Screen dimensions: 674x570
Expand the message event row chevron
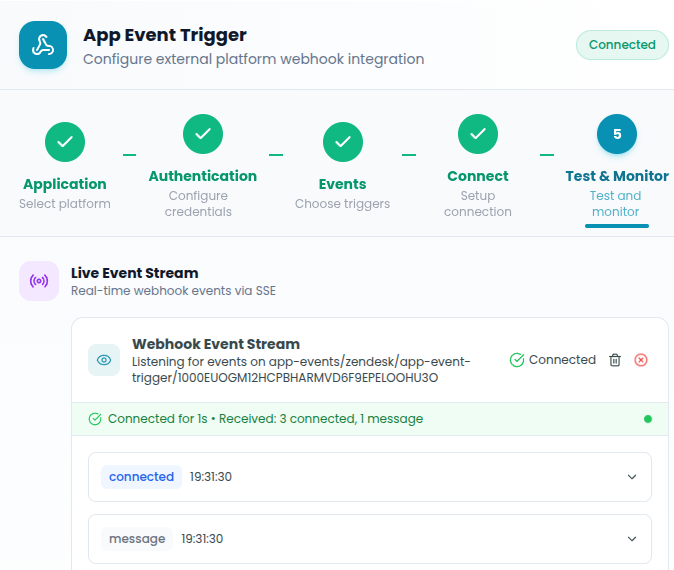pyautogui.click(x=632, y=539)
